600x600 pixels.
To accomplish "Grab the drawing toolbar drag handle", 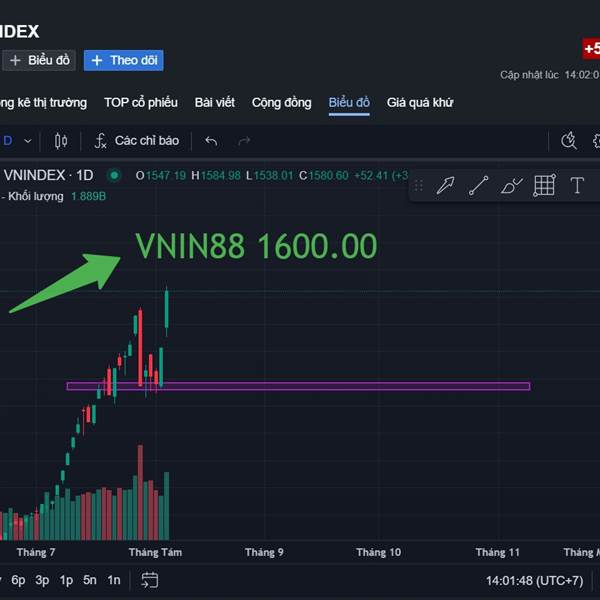I will pyautogui.click(x=419, y=186).
